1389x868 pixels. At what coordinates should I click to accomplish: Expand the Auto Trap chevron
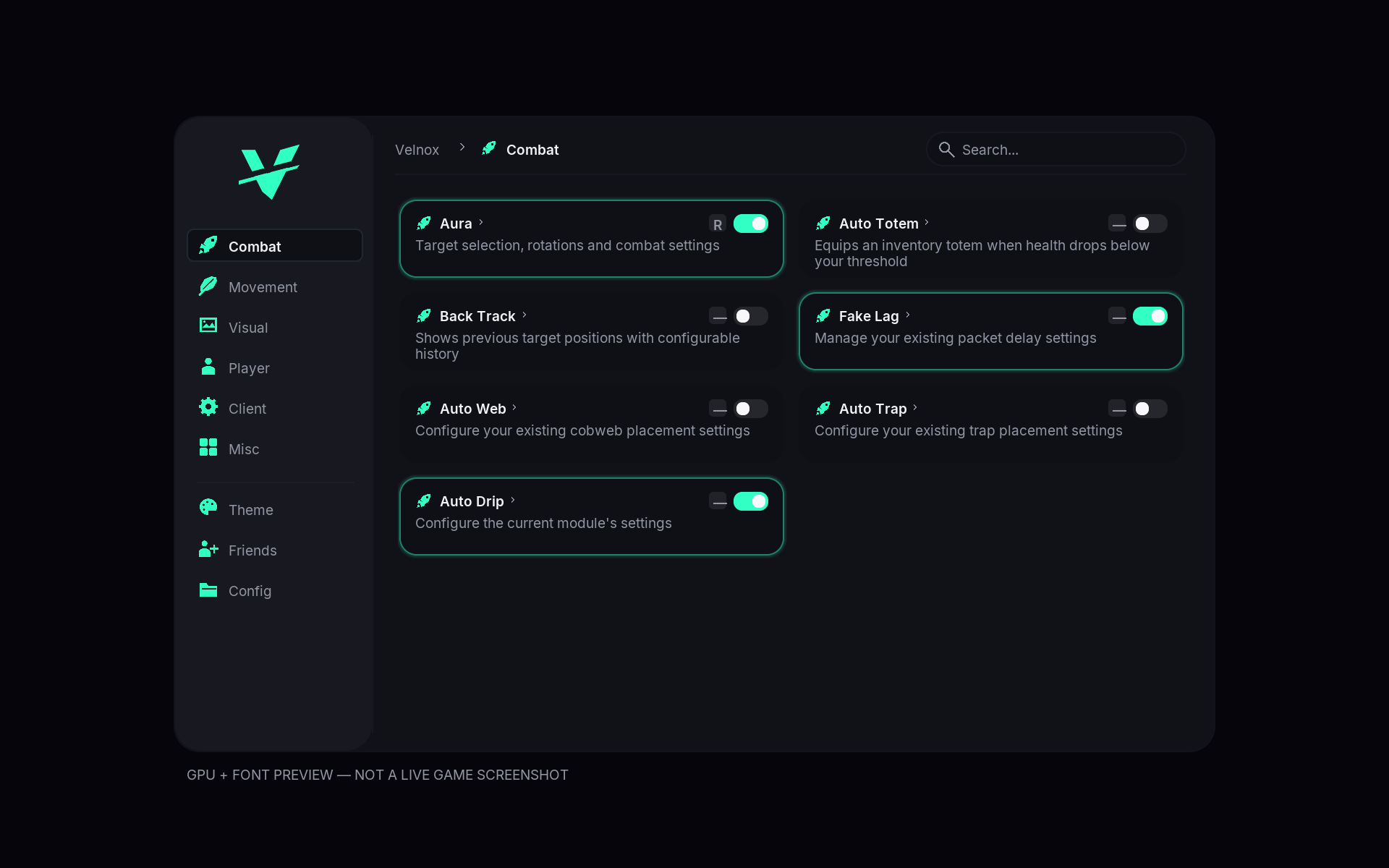click(x=915, y=408)
